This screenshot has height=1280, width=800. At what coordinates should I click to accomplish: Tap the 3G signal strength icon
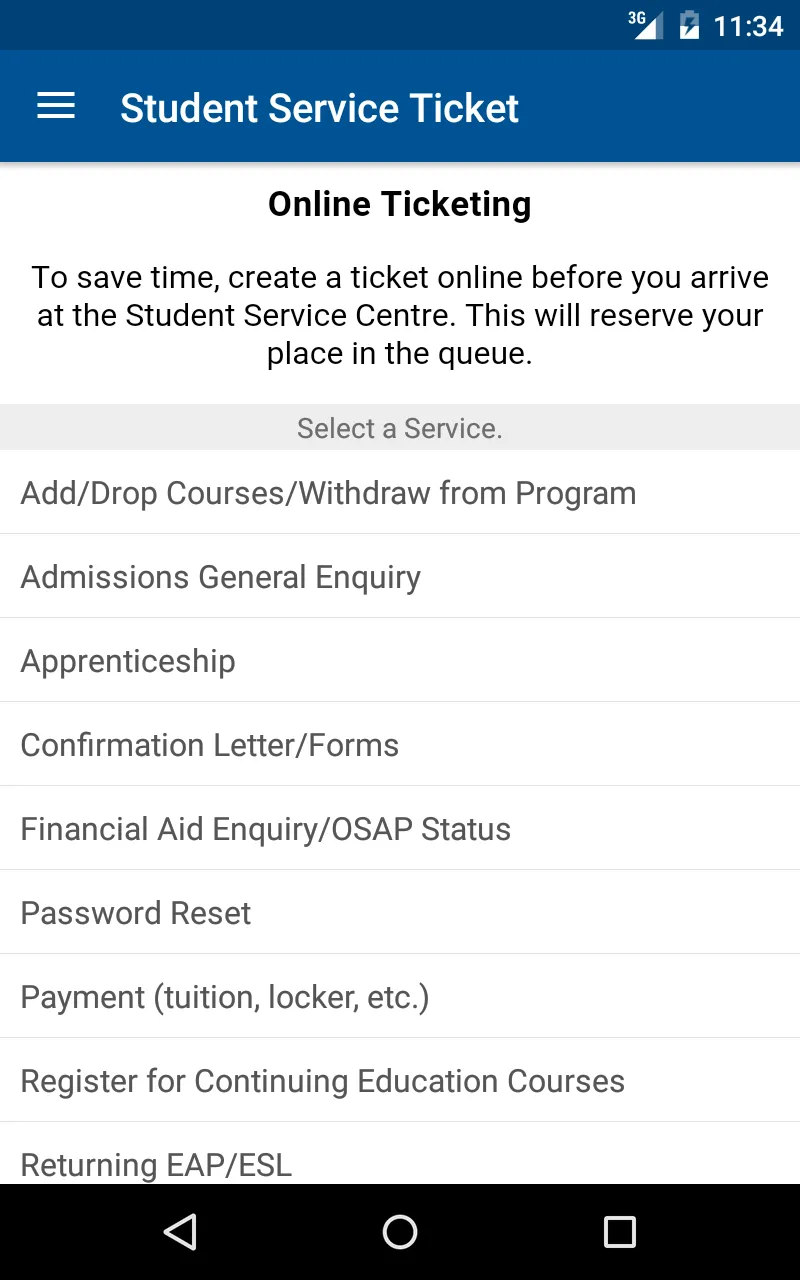click(x=646, y=25)
